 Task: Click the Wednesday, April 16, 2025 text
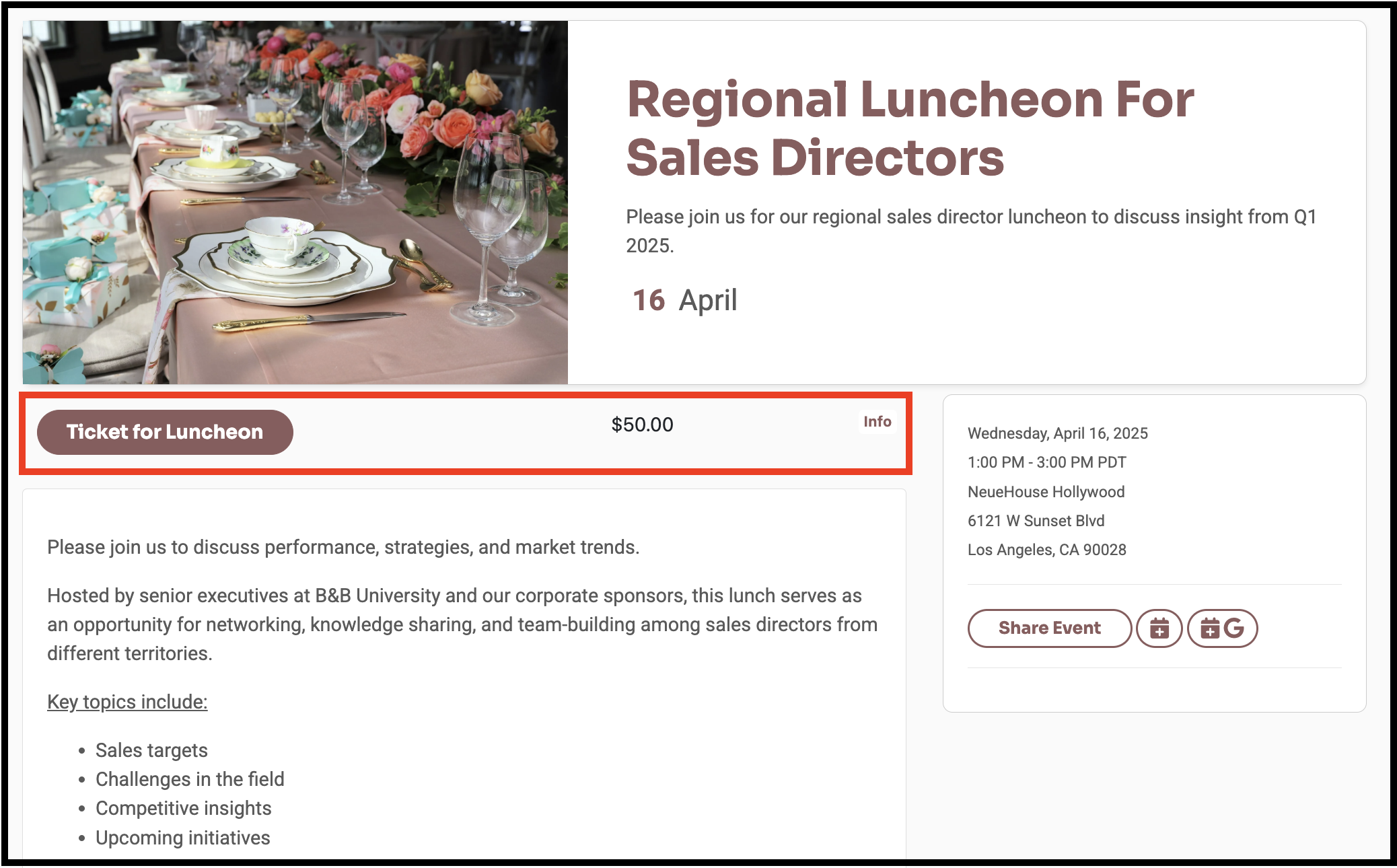[1057, 433]
